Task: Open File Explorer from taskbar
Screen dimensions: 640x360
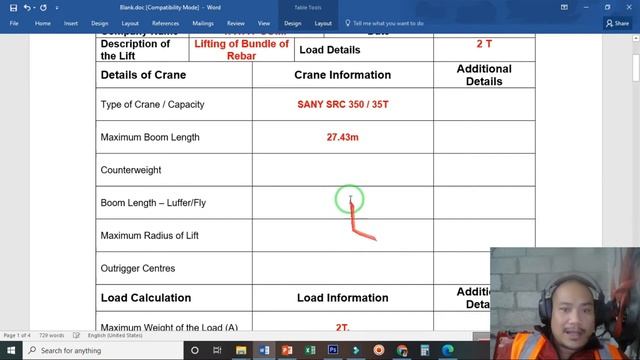Action: tap(241, 350)
